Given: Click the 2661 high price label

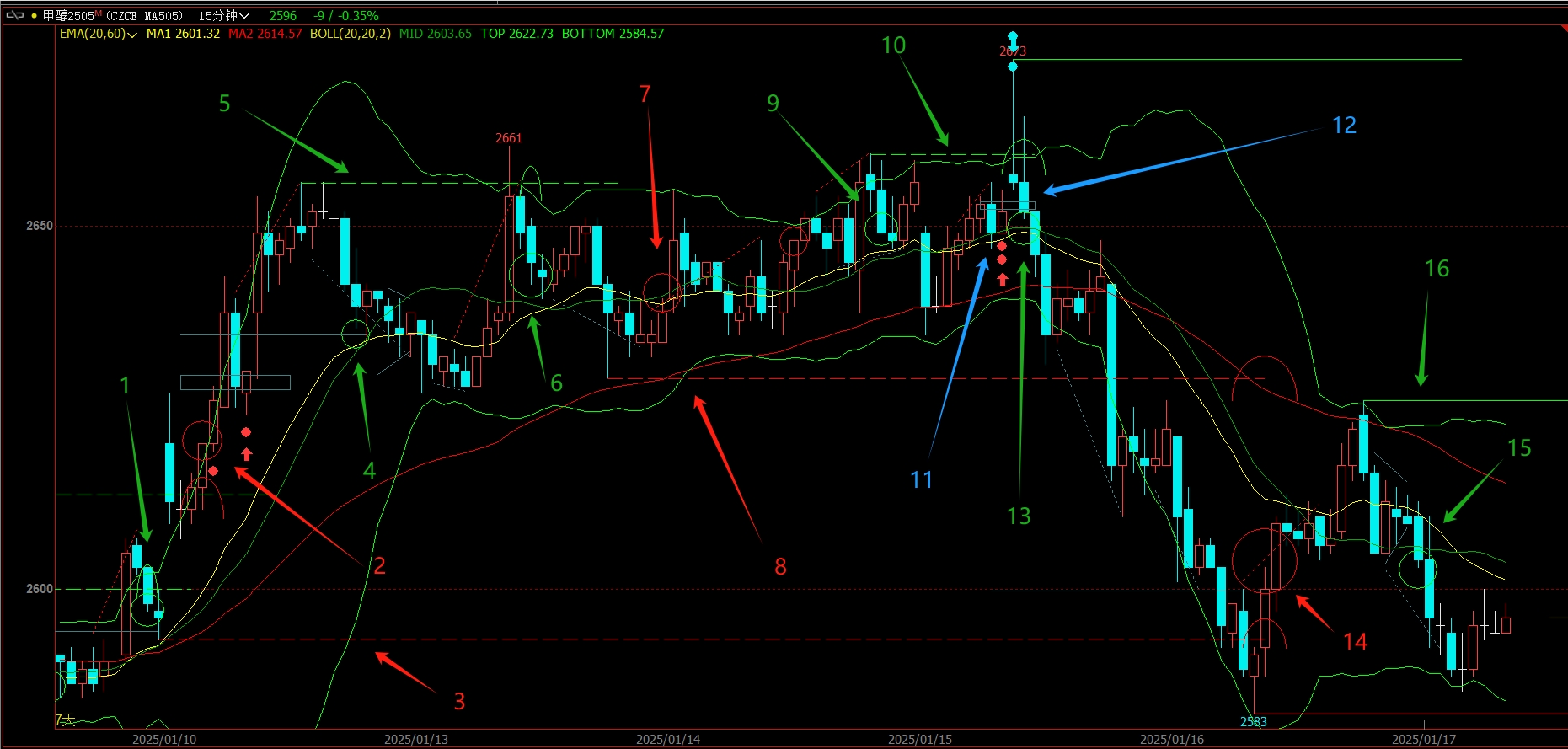Looking at the screenshot, I should tap(508, 138).
